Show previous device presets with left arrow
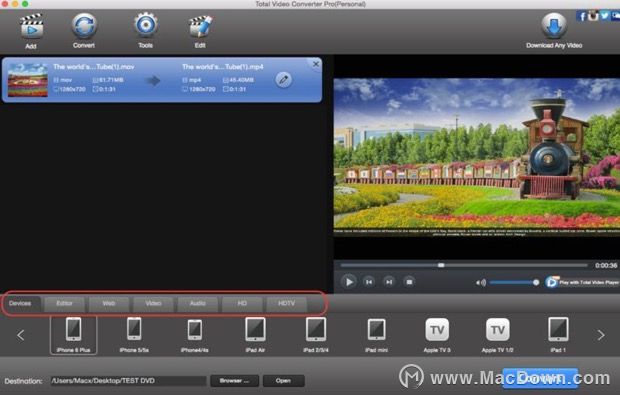This screenshot has height=395, width=620. (21, 335)
